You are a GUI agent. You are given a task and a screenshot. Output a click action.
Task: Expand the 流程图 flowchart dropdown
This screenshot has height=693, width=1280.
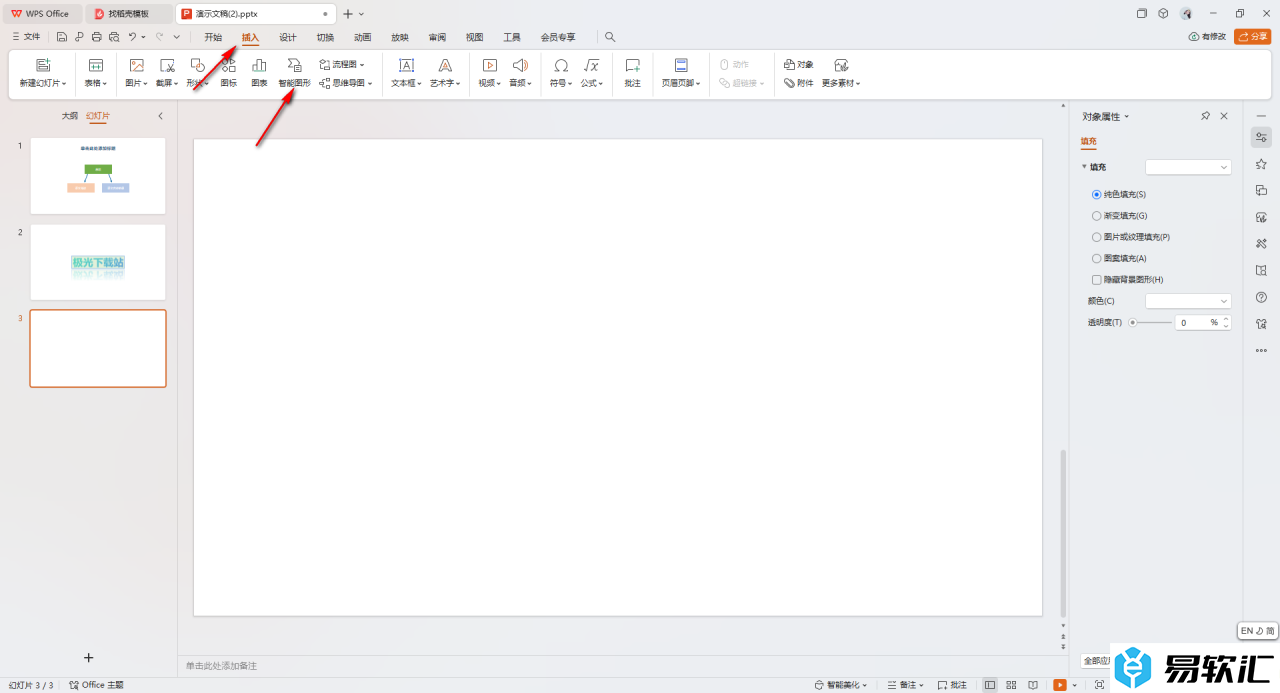tap(342, 64)
